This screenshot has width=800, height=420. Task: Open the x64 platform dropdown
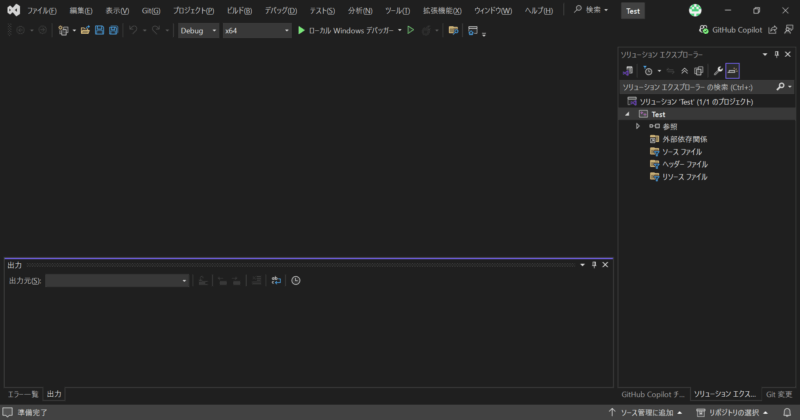click(x=257, y=30)
